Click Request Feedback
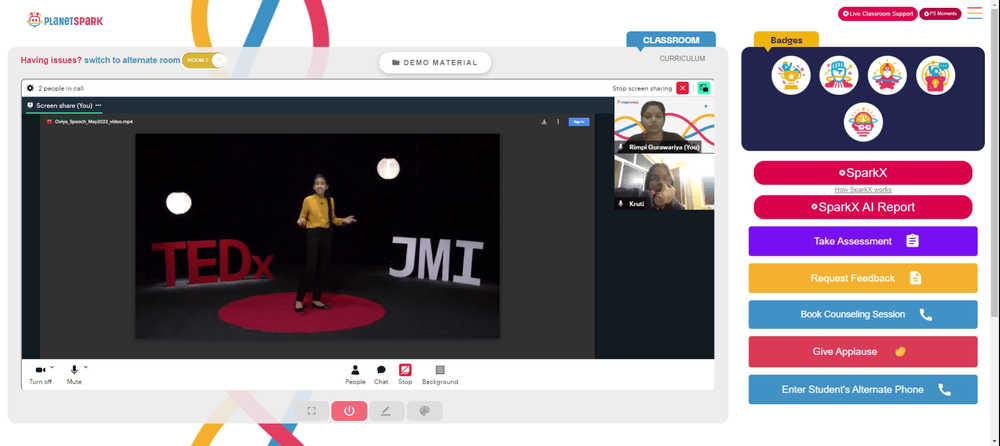This screenshot has width=1000, height=446. point(863,278)
